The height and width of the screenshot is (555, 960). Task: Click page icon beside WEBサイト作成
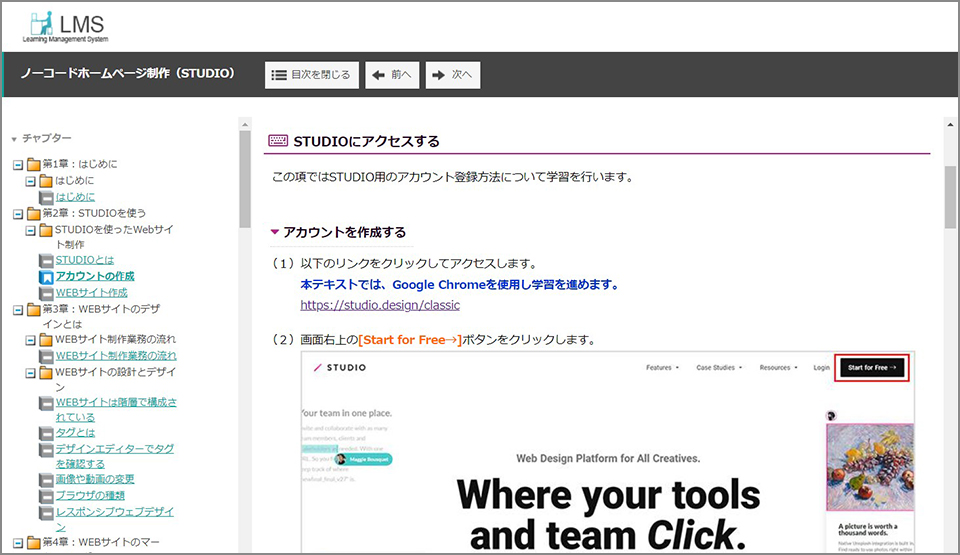point(47,293)
